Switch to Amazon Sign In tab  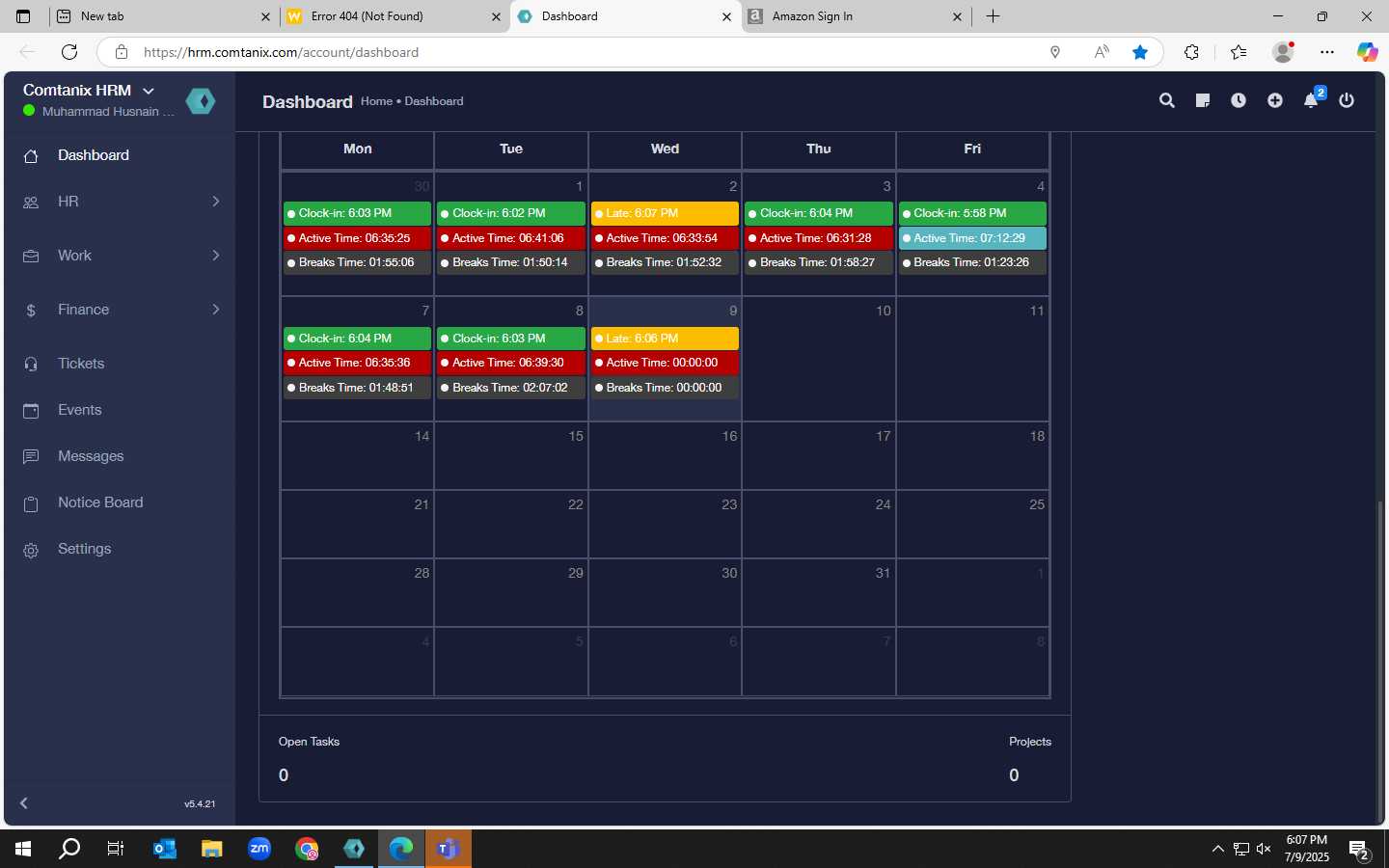(855, 16)
